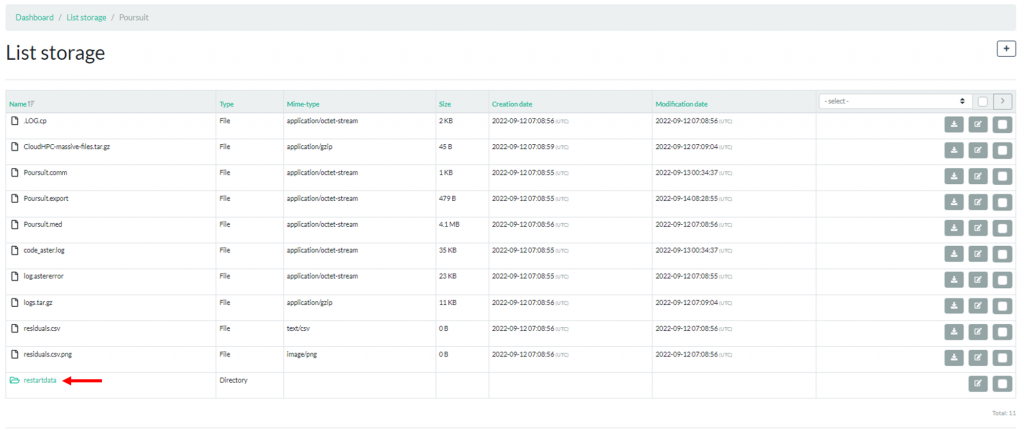
Task: Tick the code_aster.log checkbox
Action: click(x=1002, y=254)
